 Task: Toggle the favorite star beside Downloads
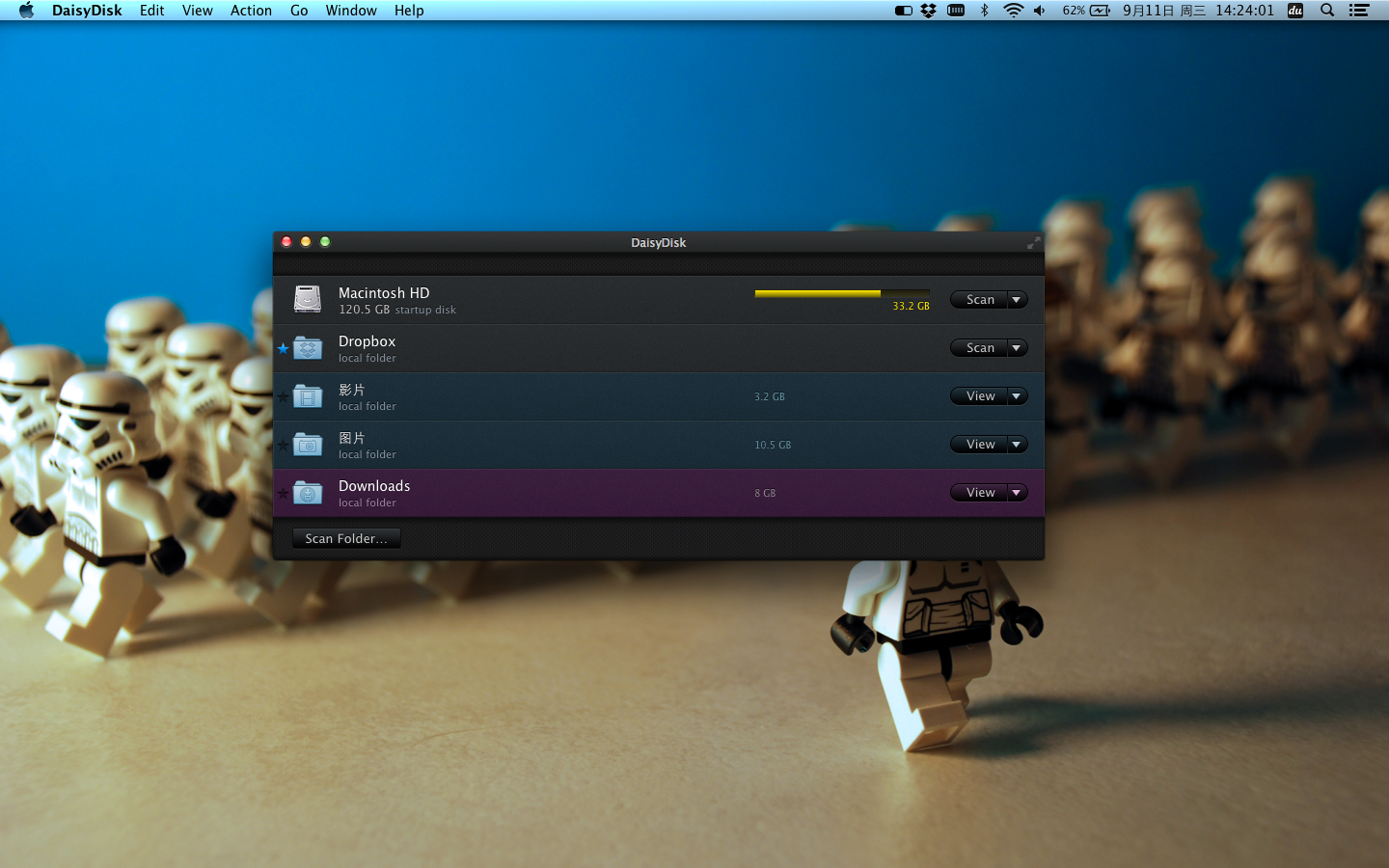pos(283,493)
